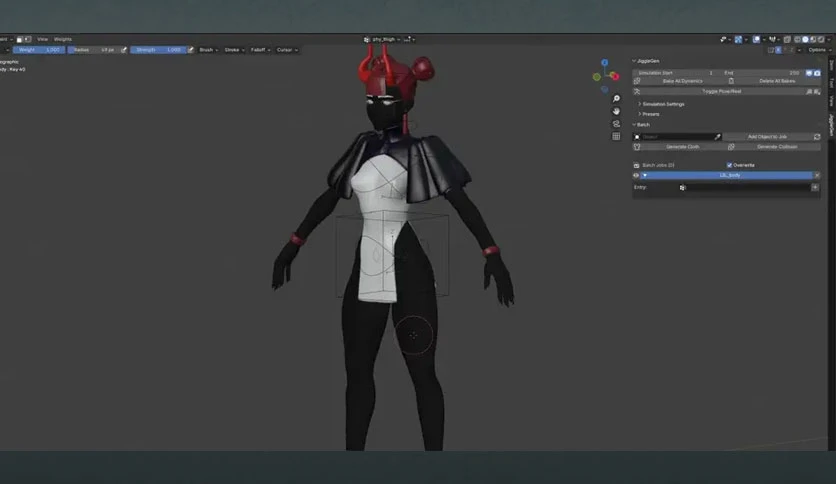Click the Batch Jobs icon
This screenshot has width=836, height=484.
[x=636, y=165]
